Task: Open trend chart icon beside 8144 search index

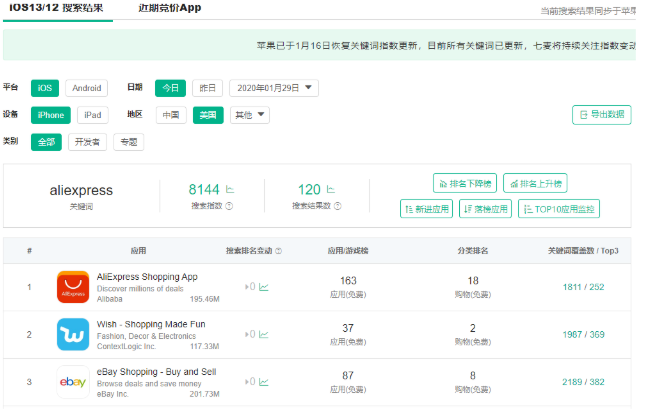Action: [230, 188]
